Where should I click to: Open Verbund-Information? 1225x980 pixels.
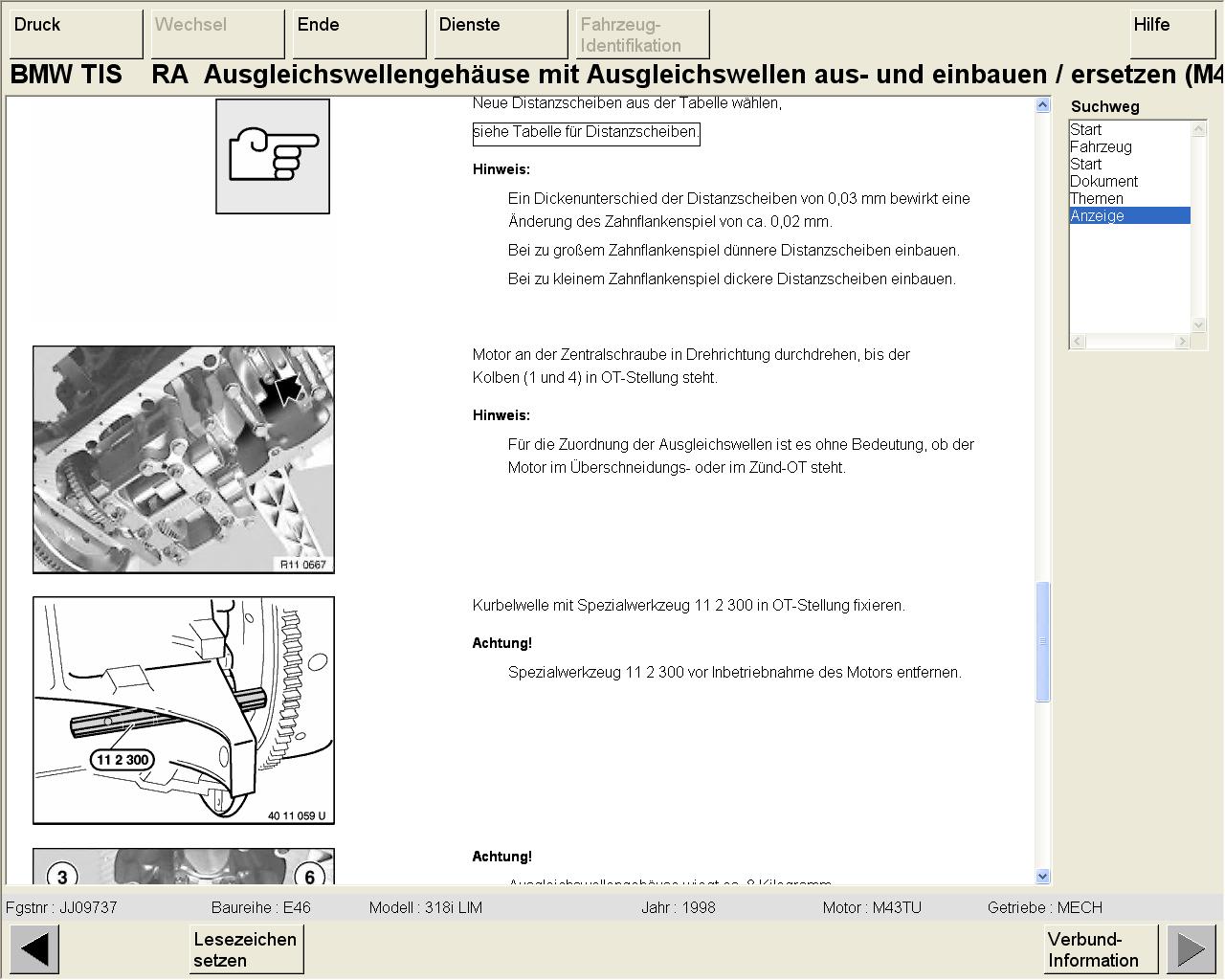tap(1101, 949)
